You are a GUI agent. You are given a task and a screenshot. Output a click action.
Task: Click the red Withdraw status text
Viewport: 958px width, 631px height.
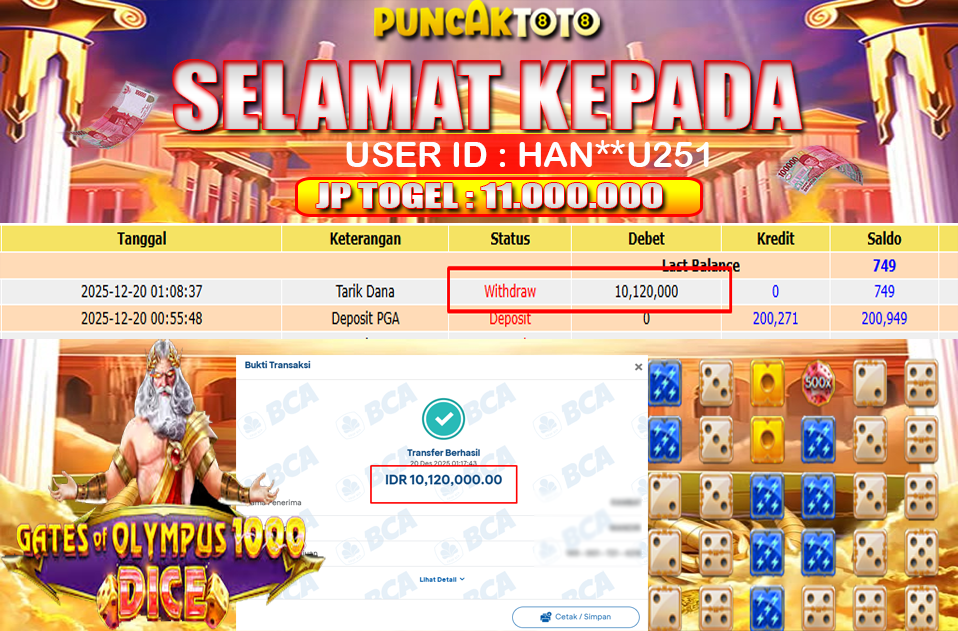510,291
